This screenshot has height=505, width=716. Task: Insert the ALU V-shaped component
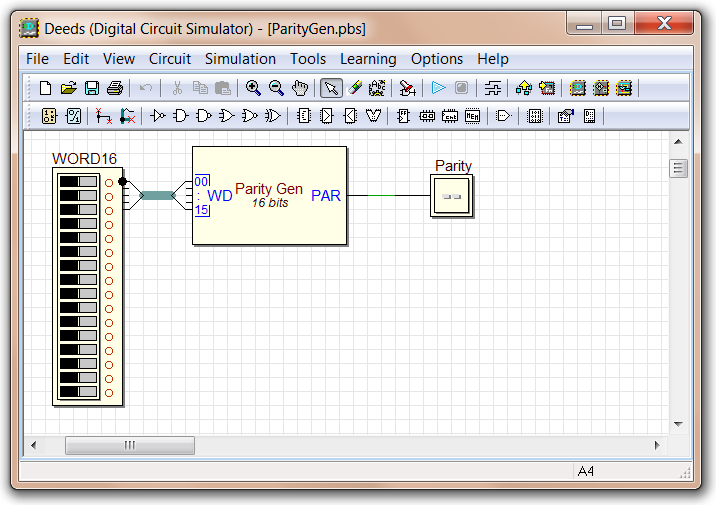[374, 116]
